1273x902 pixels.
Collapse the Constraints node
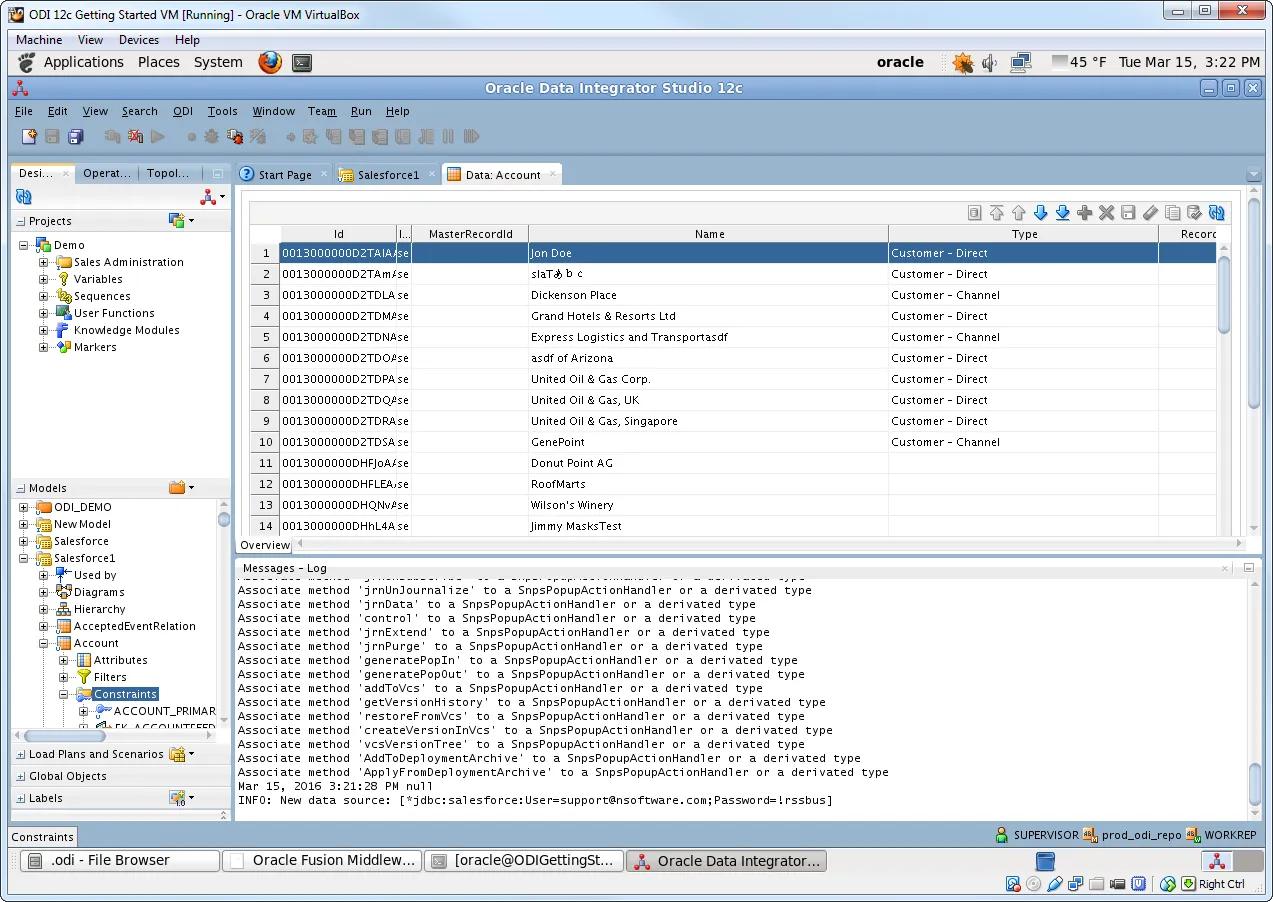click(64, 694)
